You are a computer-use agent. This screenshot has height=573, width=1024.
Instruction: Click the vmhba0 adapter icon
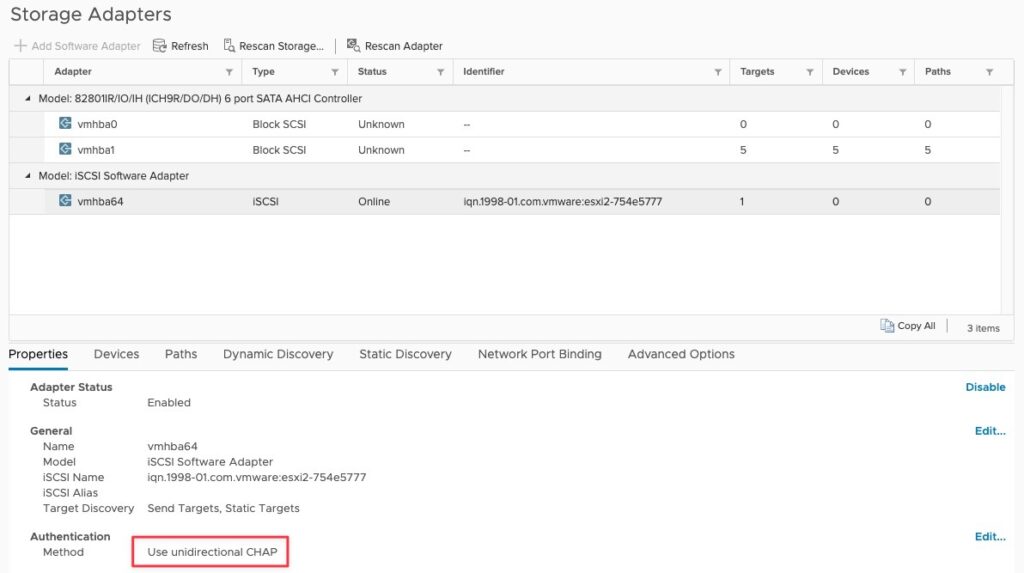tap(65, 123)
